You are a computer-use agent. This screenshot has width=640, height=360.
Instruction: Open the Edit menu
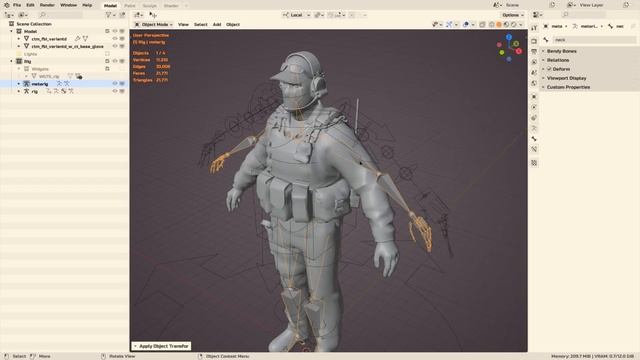(30, 5)
